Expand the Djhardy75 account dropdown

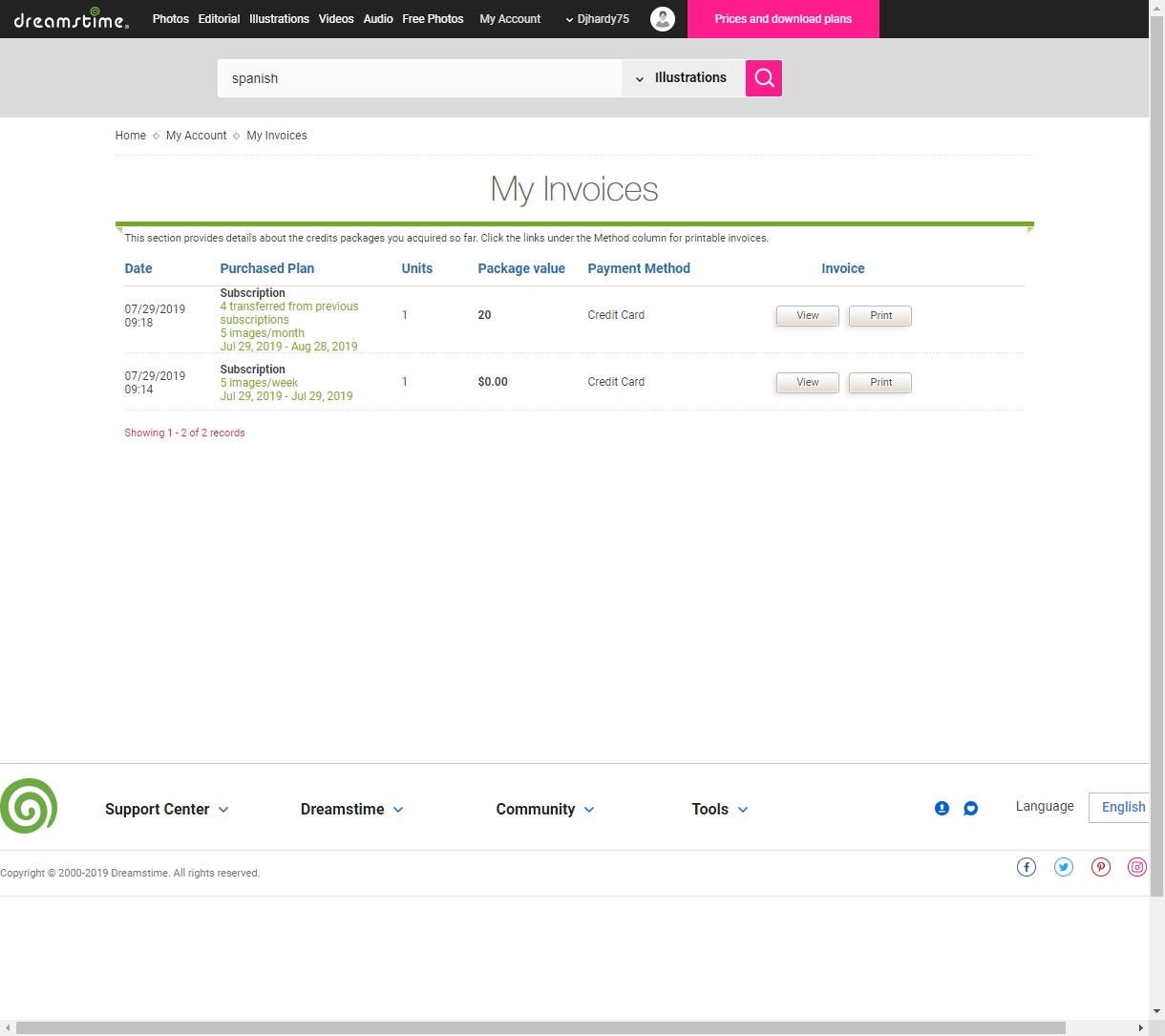[x=597, y=19]
